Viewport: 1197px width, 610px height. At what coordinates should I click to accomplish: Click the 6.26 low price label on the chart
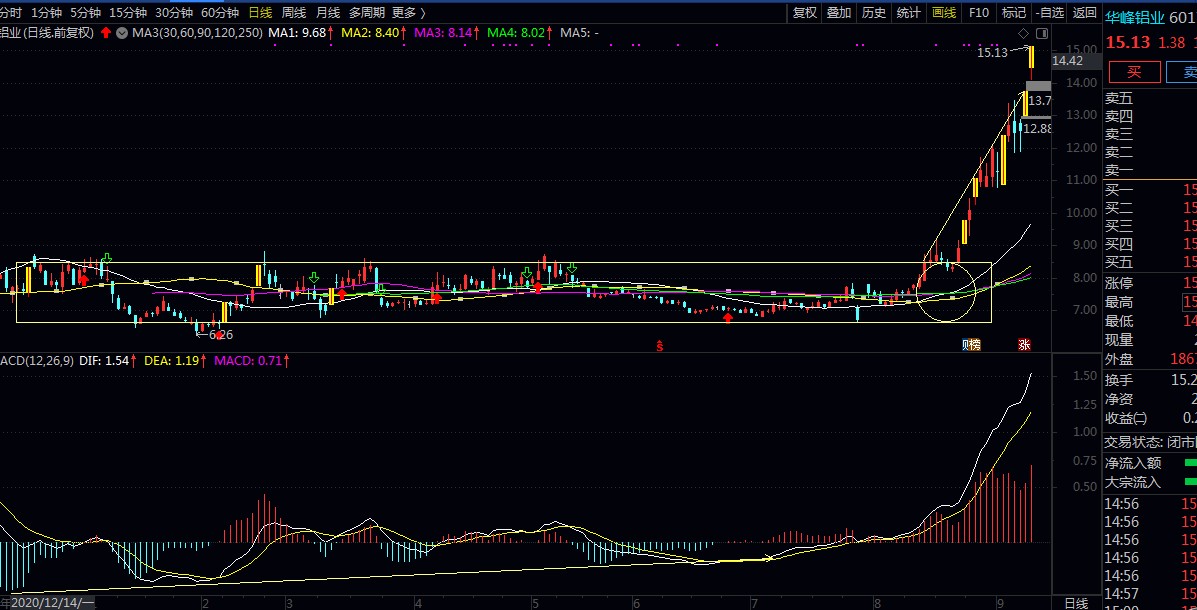click(217, 335)
